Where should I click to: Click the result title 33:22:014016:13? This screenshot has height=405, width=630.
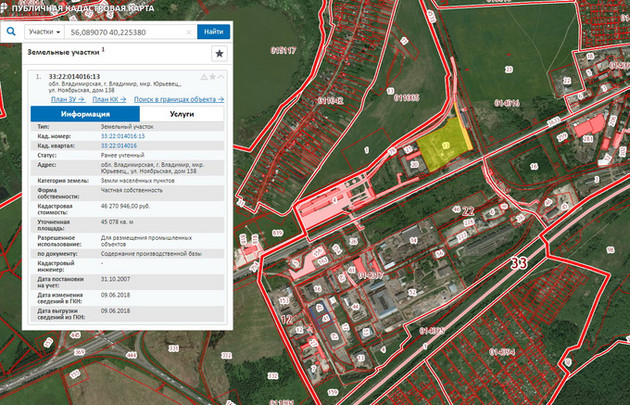[75, 76]
